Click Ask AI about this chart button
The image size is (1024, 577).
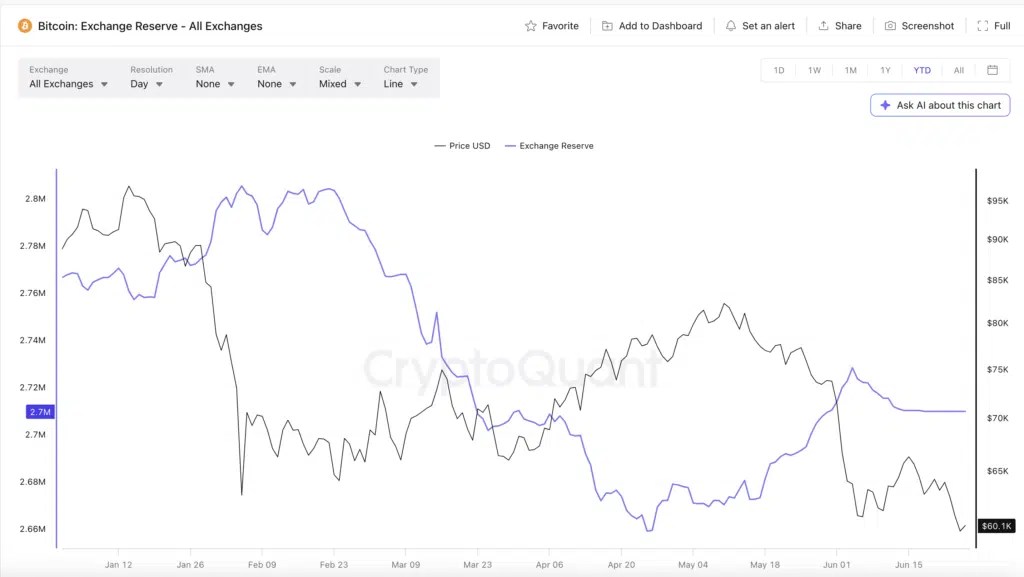[940, 105]
